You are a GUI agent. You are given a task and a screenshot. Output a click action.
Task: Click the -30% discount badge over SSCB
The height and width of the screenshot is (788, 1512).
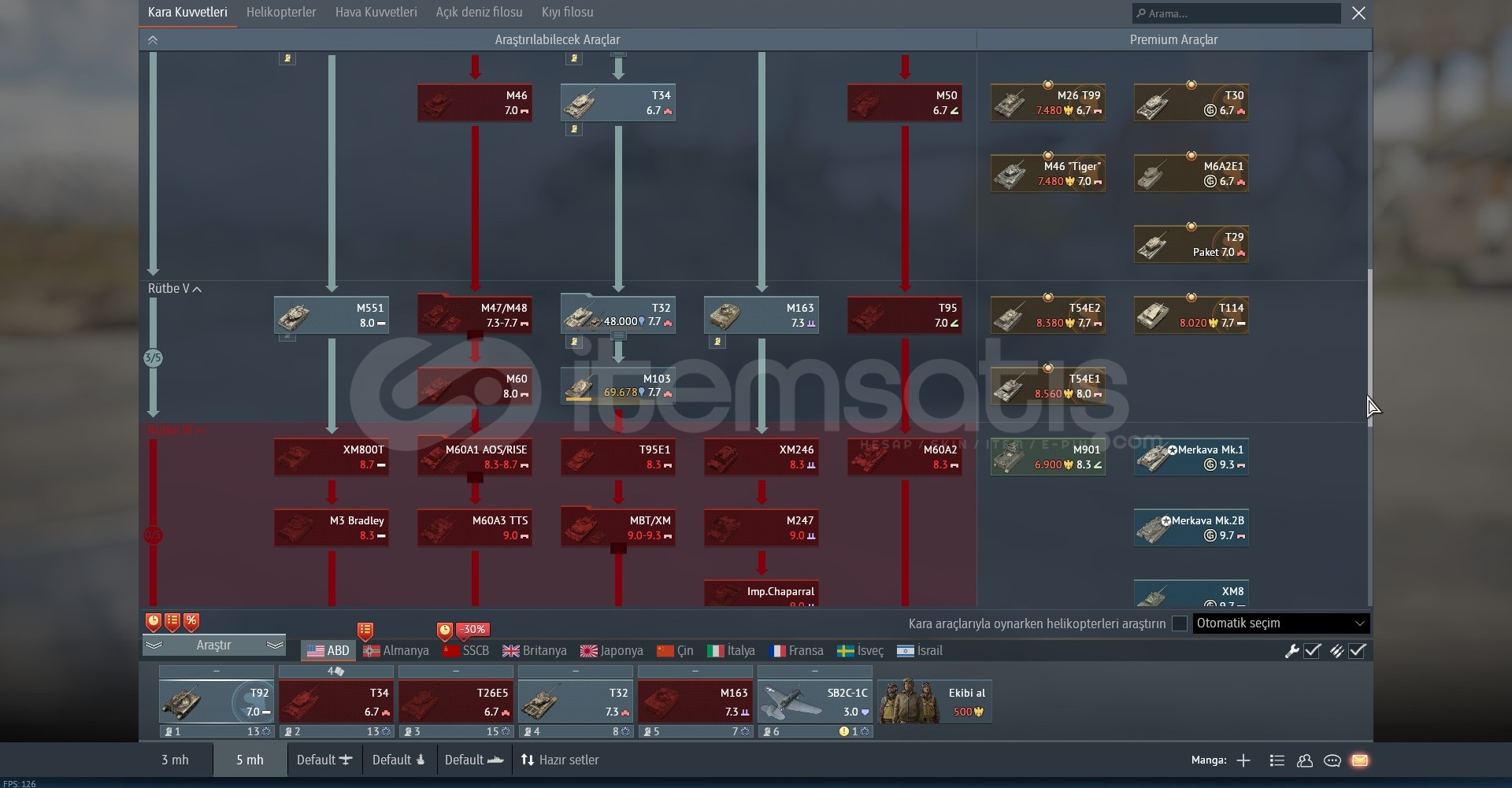tap(474, 630)
